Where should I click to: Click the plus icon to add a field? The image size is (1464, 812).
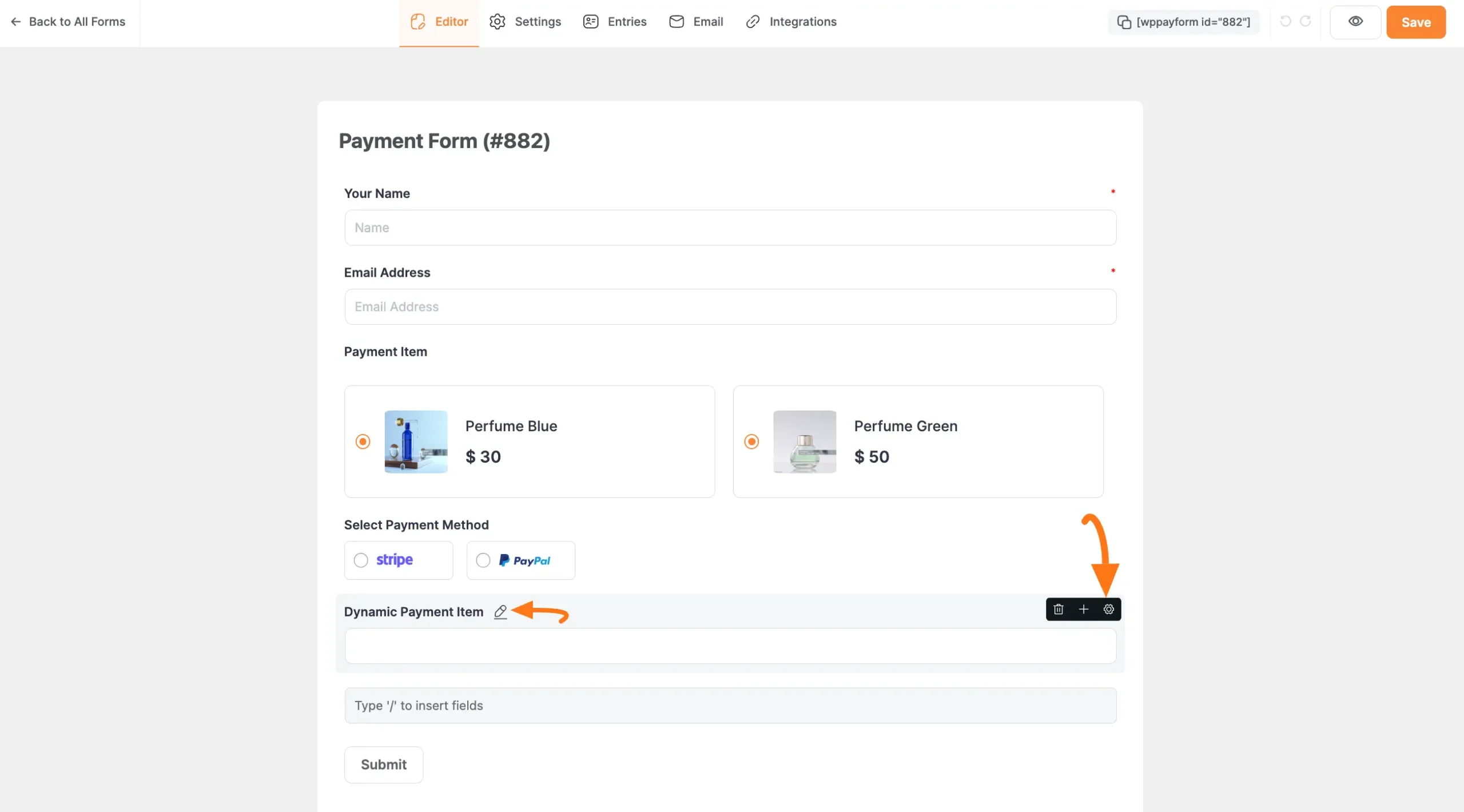[1084, 609]
